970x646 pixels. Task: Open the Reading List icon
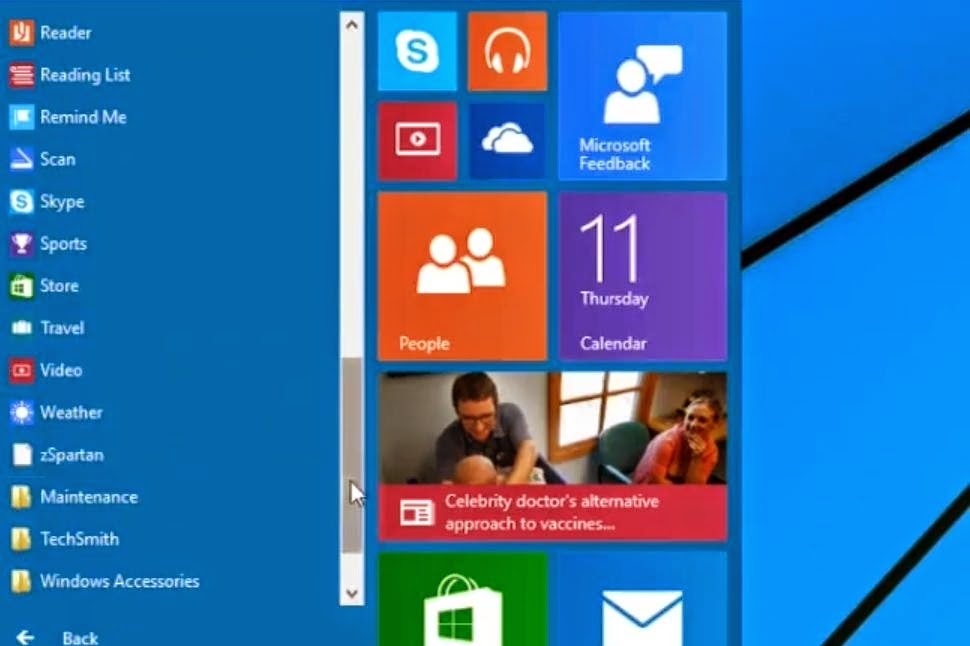click(21, 75)
